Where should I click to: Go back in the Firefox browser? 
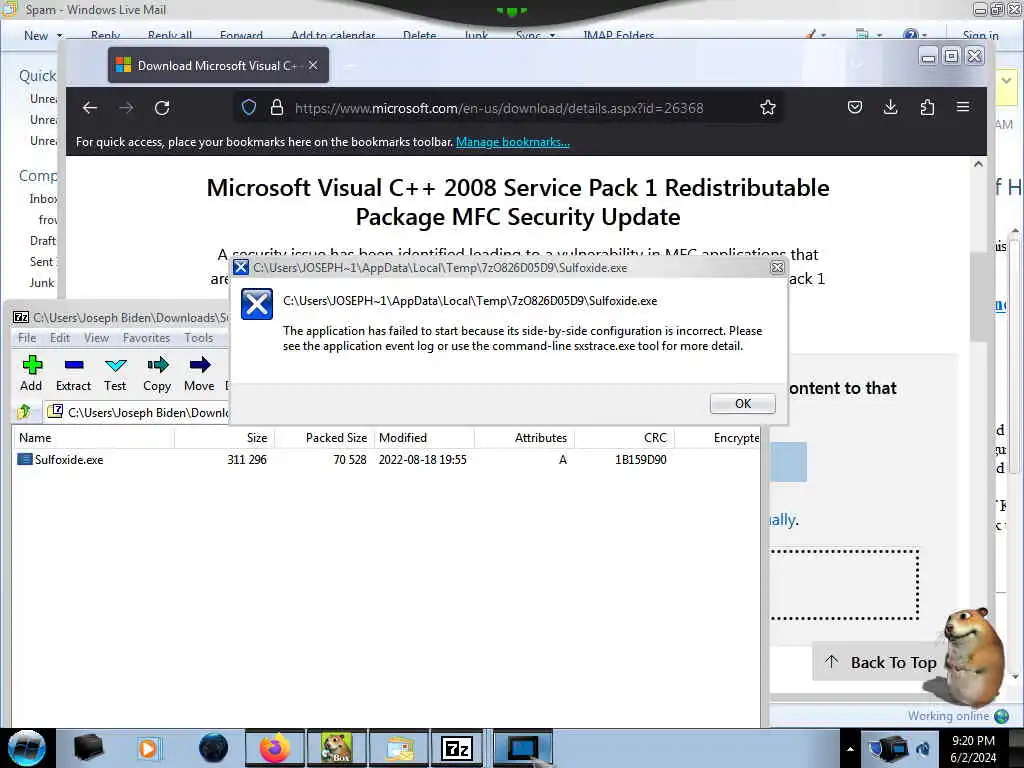point(90,108)
